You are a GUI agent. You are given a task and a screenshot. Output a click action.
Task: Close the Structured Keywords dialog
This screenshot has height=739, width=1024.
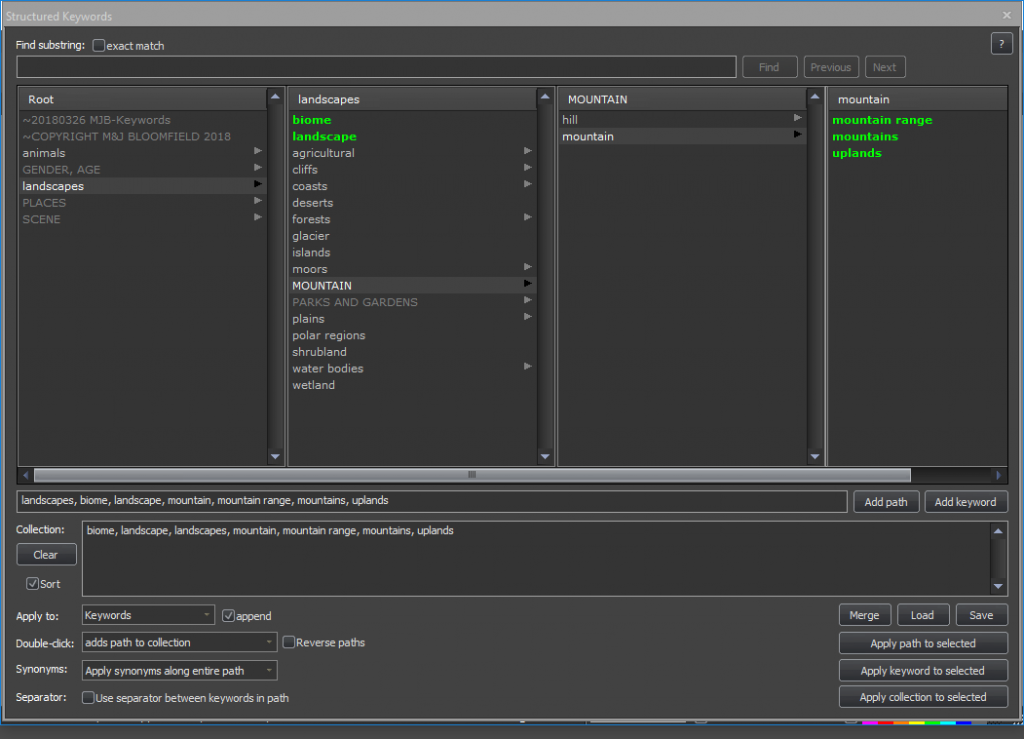(x=1006, y=15)
